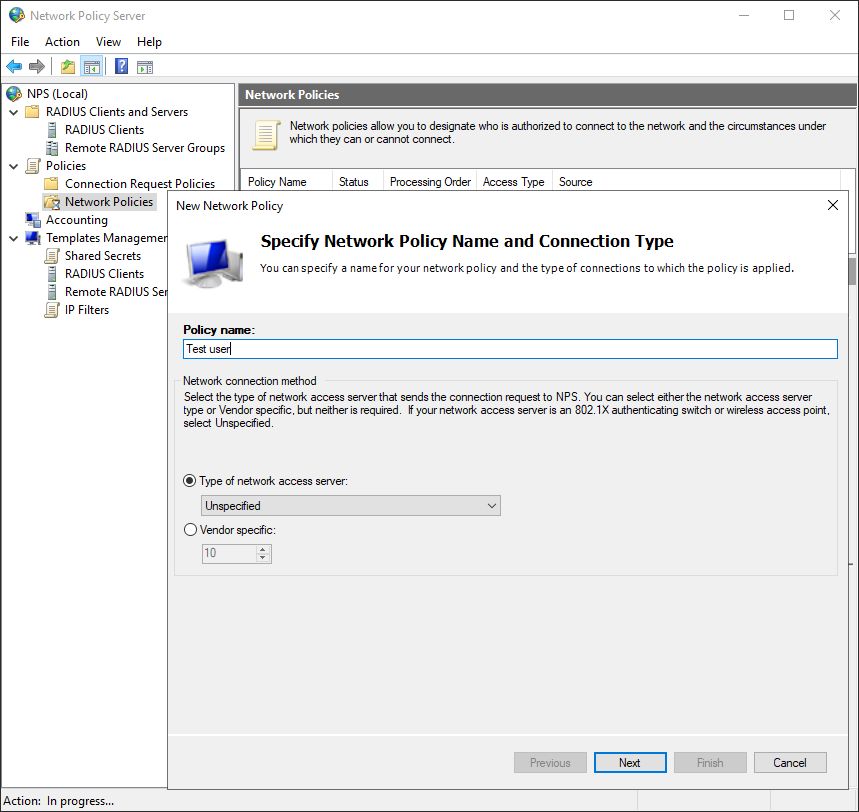Maximize the Network Policy Server window

(789, 15)
